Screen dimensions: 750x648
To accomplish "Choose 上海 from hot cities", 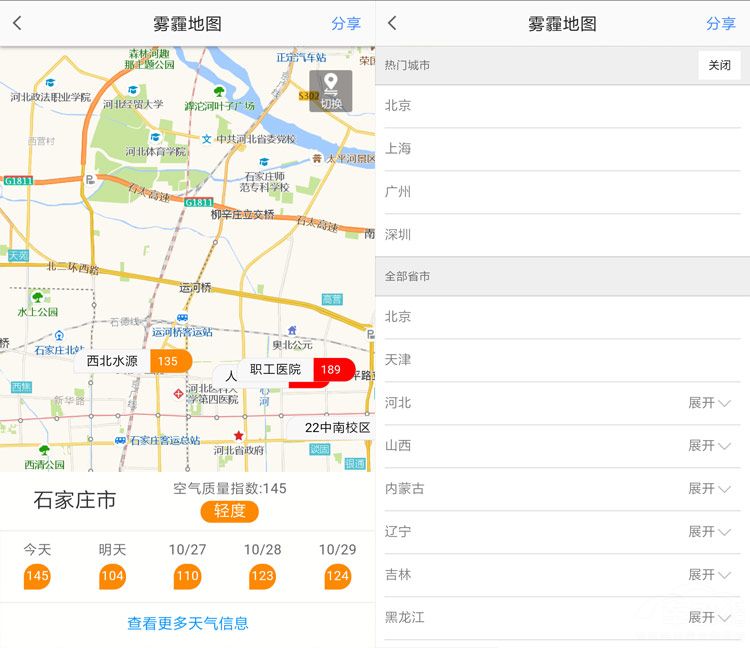I will tap(398, 148).
